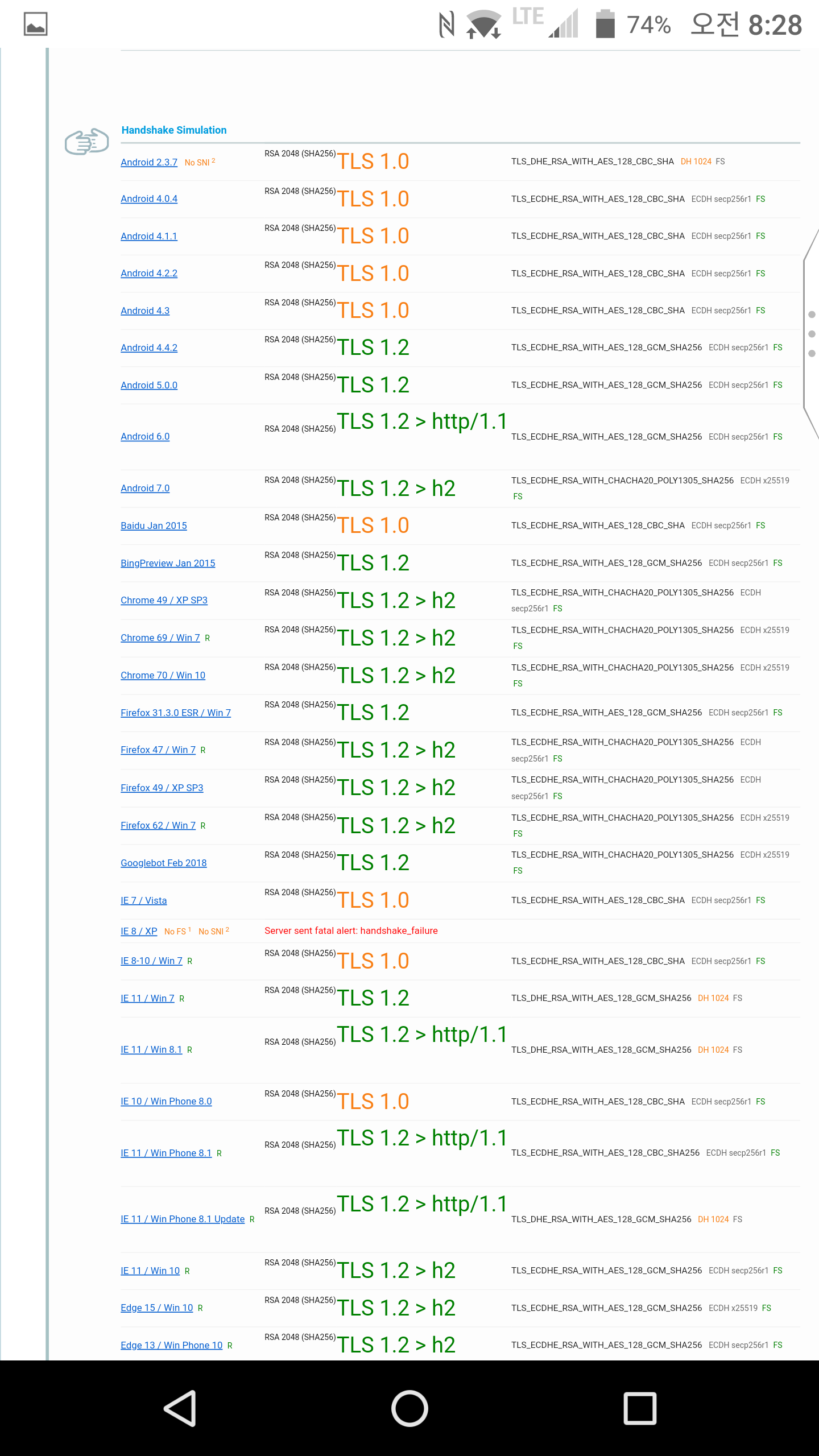Open the Android 4.0.4 link
The width and height of the screenshot is (819, 1456).
149,198
